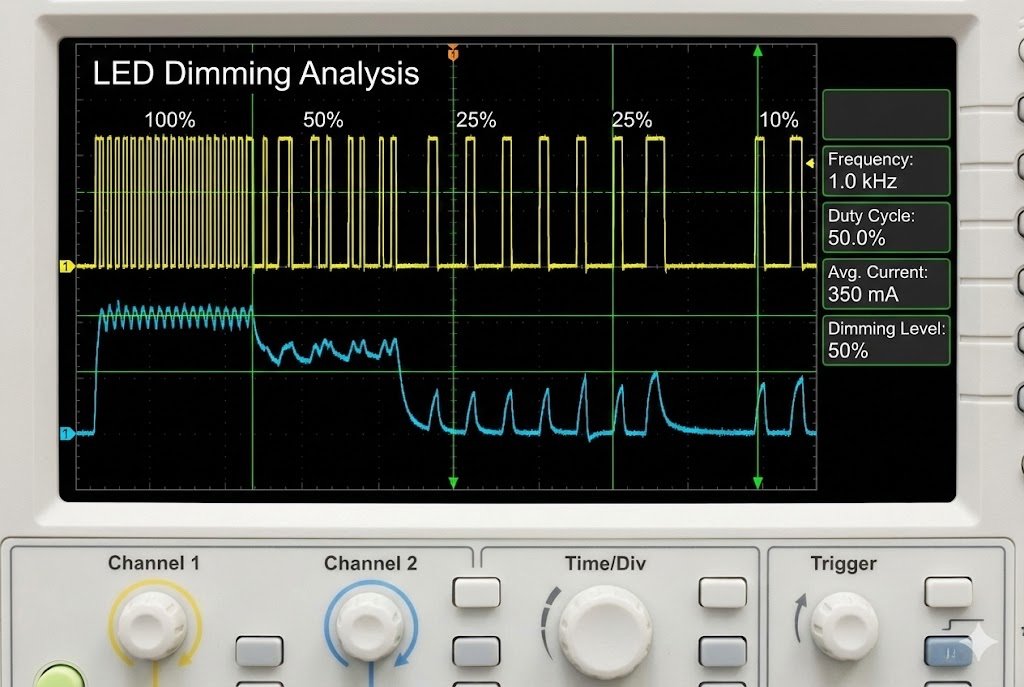
Task: Toggle the top bezel button next to Channel 2
Action: [x=478, y=592]
